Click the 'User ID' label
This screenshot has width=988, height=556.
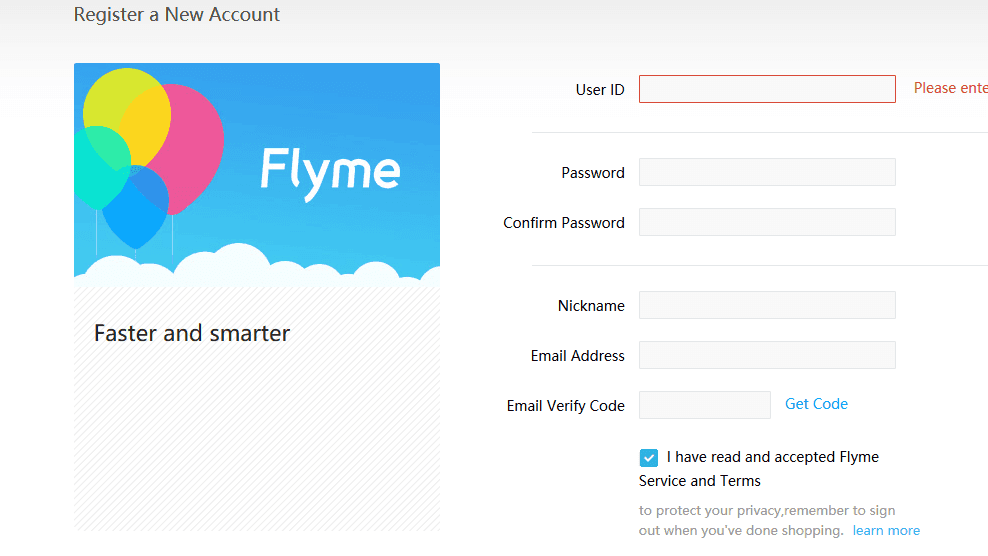pos(600,90)
